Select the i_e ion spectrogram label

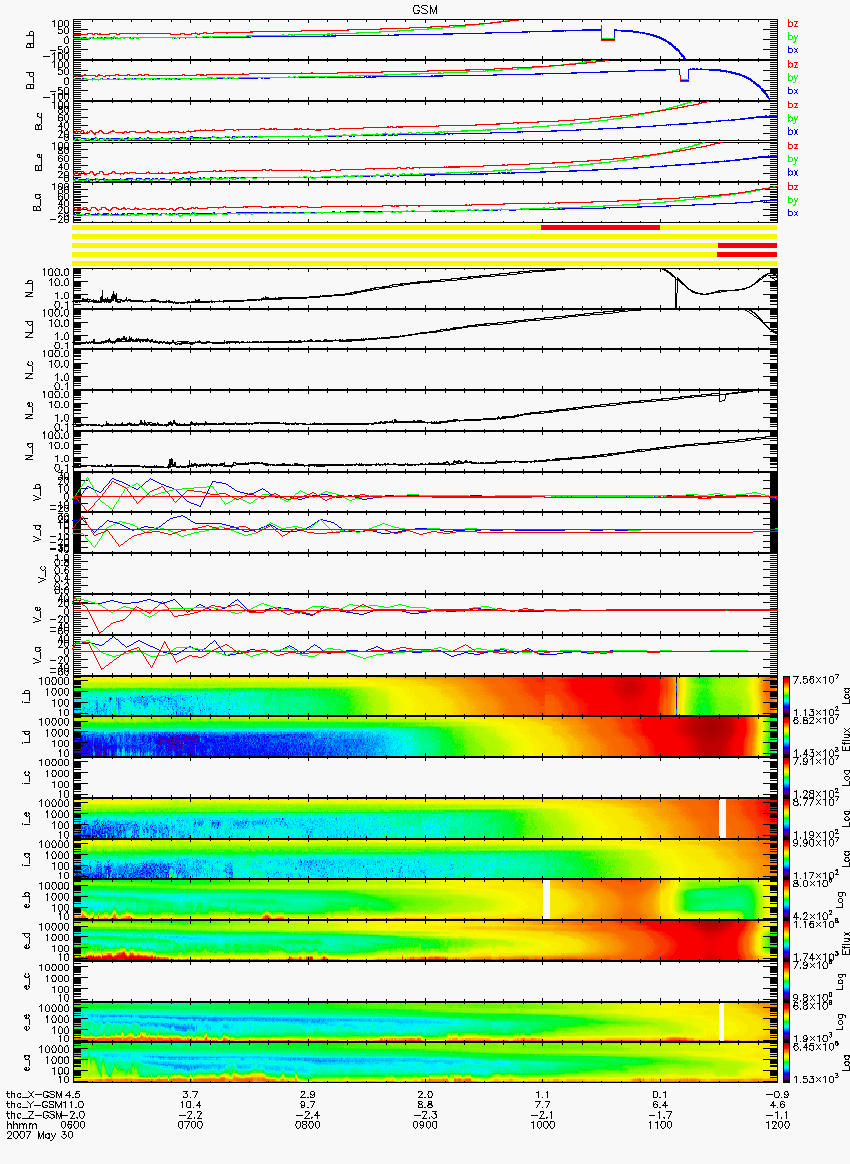pos(27,819)
